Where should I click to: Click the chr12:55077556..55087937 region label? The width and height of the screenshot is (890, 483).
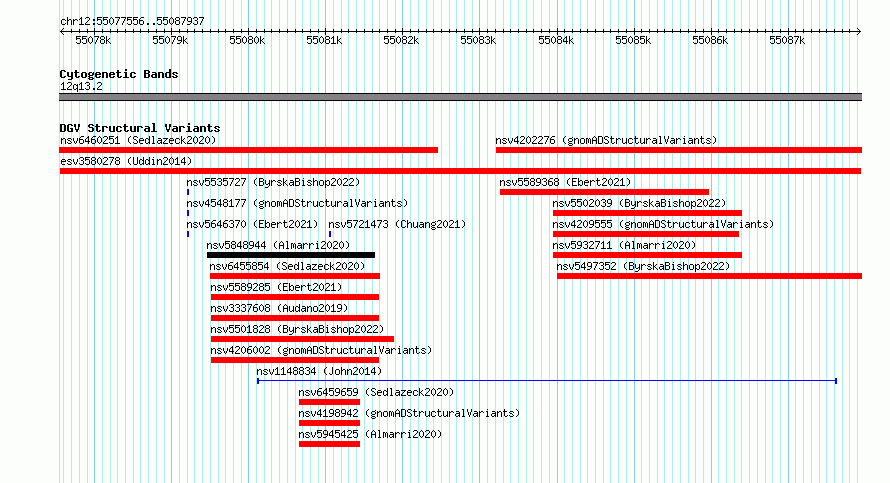(132, 21)
